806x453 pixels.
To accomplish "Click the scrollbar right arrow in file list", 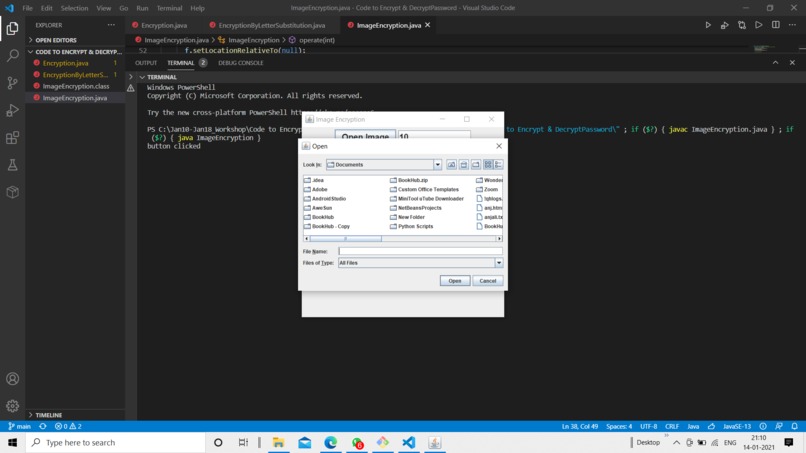I will tap(499, 239).
